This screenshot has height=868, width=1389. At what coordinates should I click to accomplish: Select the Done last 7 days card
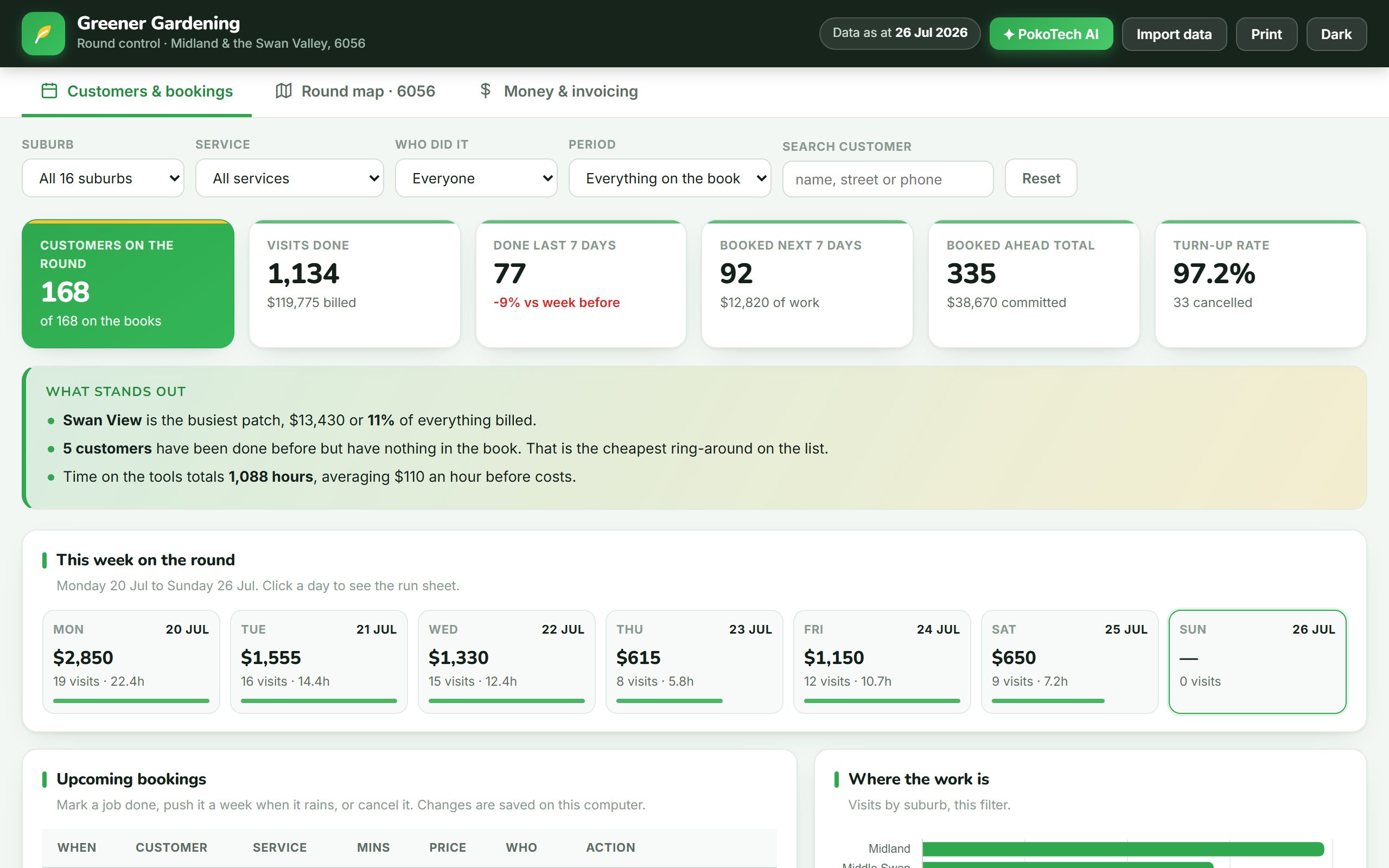pos(581,284)
